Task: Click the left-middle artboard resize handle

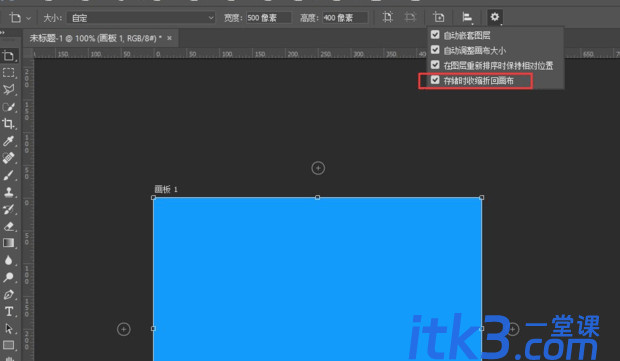Action: click(x=153, y=329)
